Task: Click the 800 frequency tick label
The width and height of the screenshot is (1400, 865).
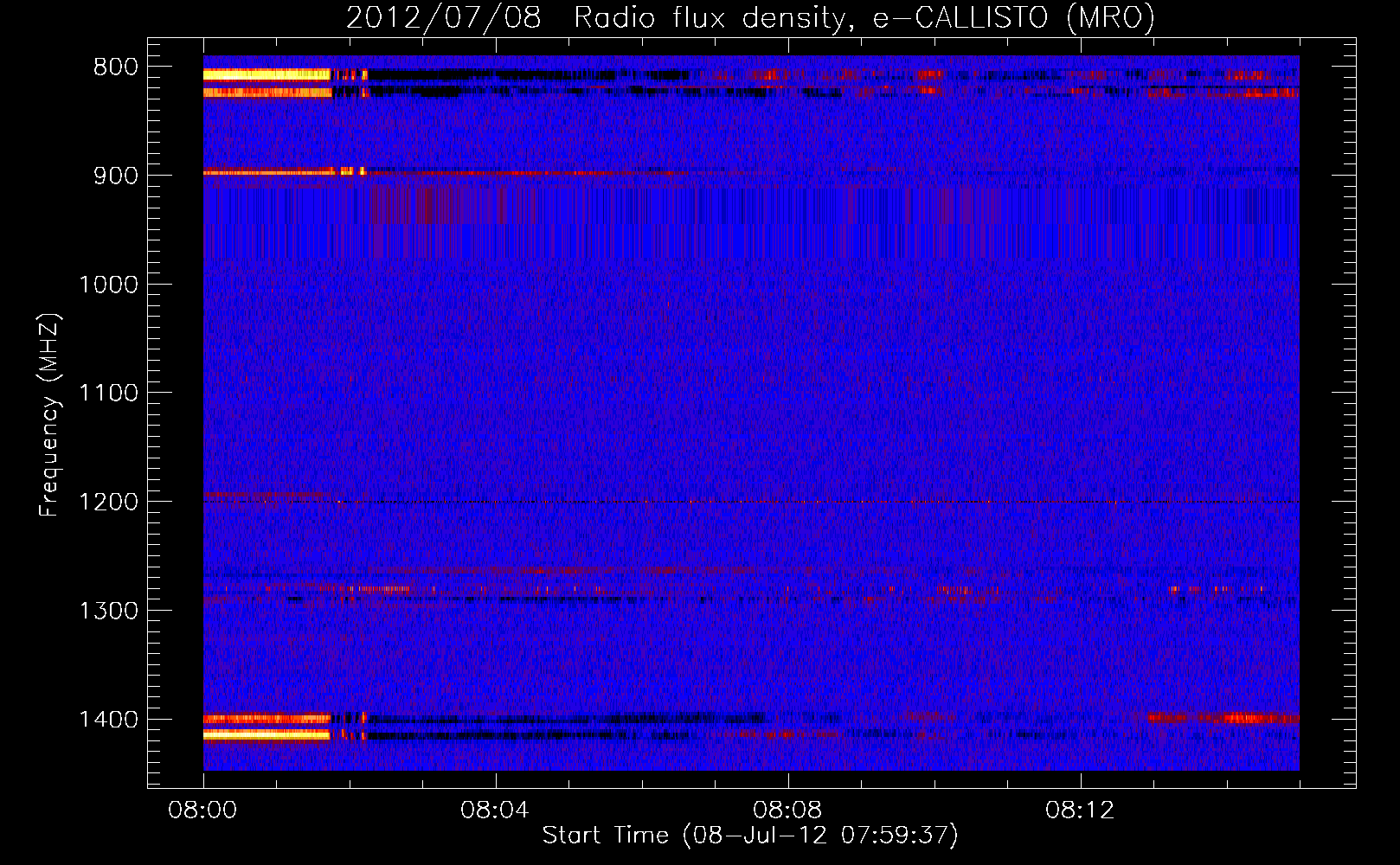Action: [116, 67]
